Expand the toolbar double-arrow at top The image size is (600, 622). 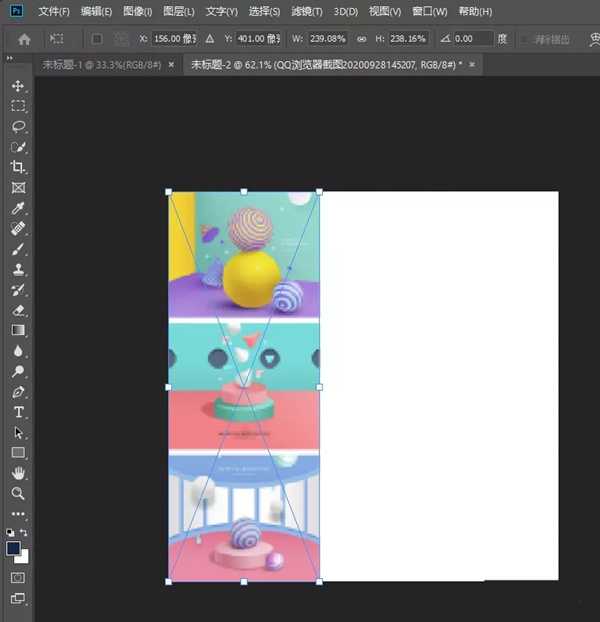pos(11,59)
